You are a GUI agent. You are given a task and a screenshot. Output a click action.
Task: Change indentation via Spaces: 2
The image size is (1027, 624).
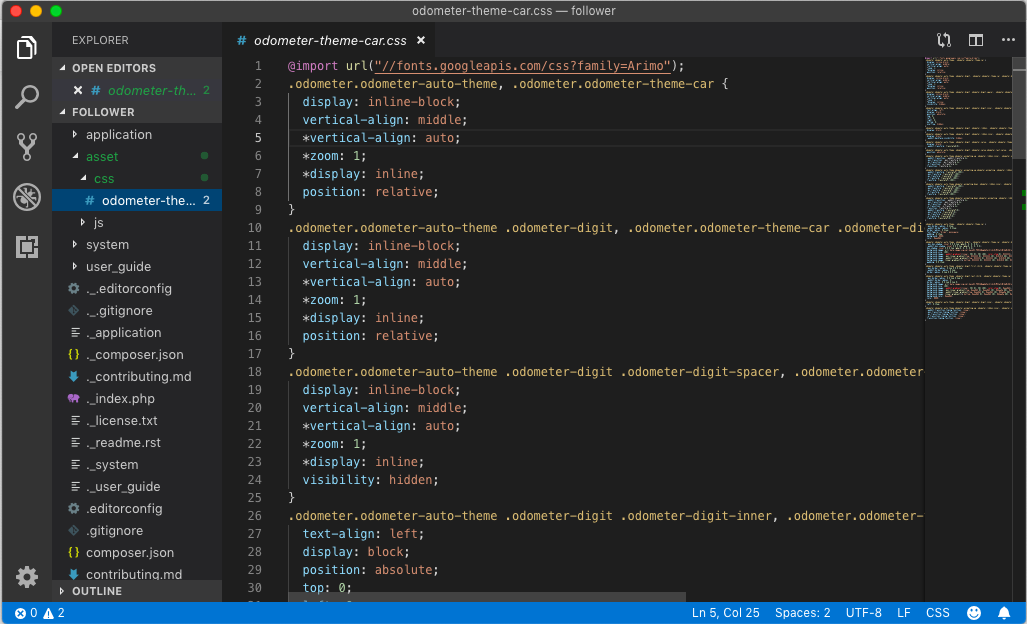(x=802, y=613)
